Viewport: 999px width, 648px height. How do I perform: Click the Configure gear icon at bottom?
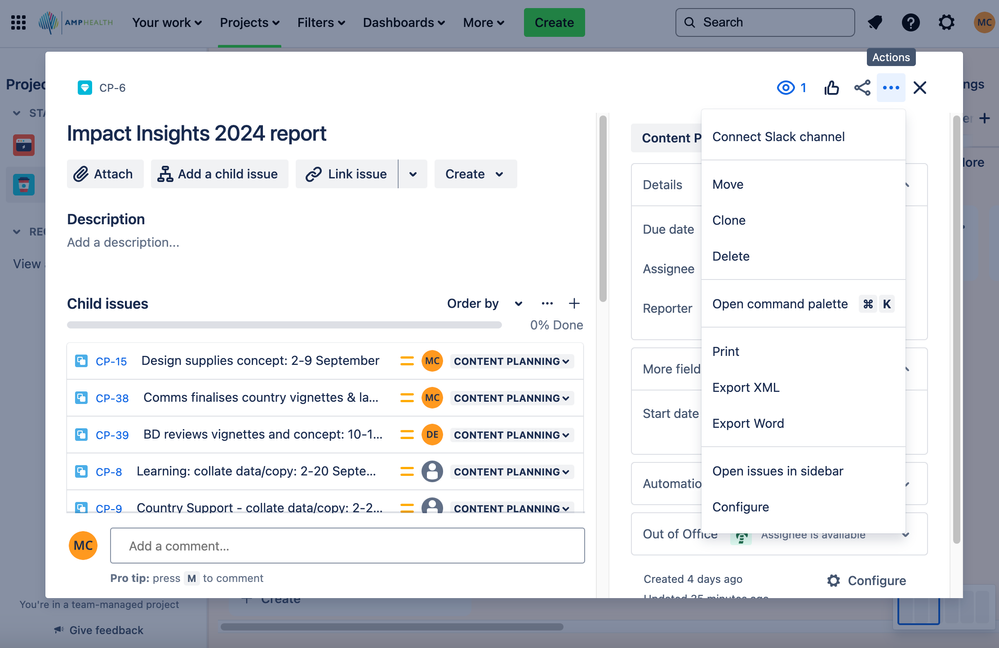pyautogui.click(x=833, y=580)
